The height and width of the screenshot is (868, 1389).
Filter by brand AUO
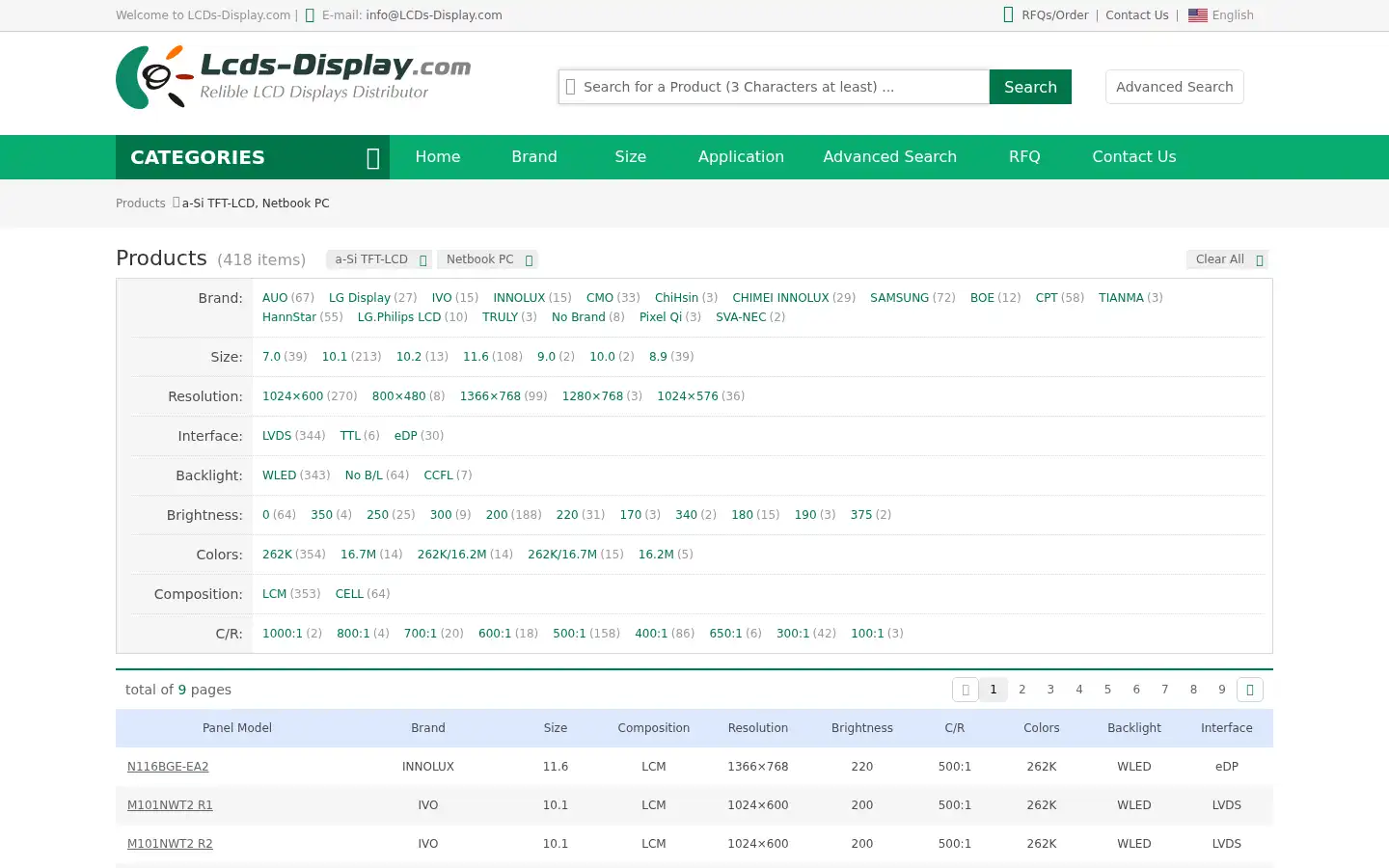[275, 298]
